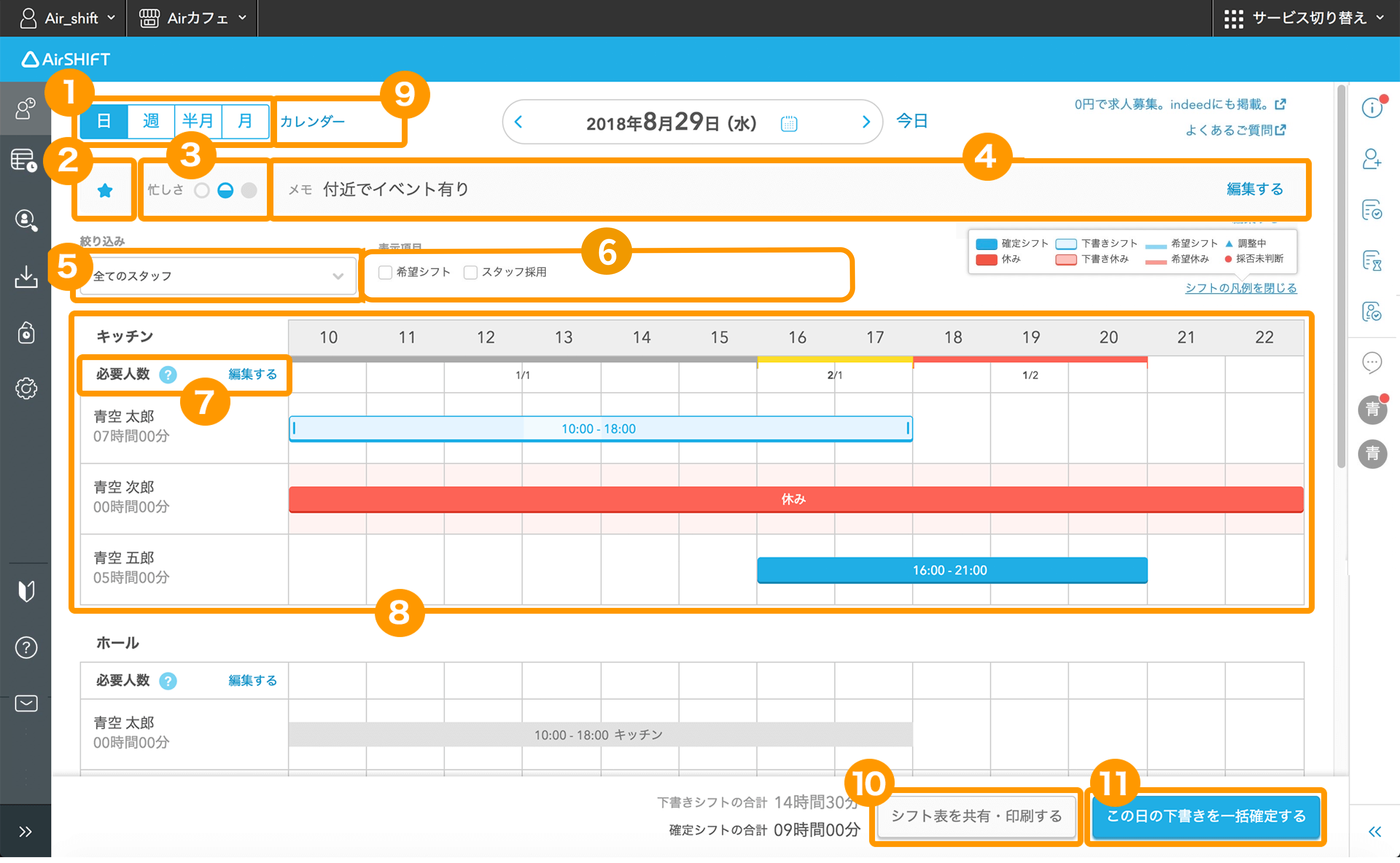
Task: Select the empty busyness radio option
Action: [202, 190]
